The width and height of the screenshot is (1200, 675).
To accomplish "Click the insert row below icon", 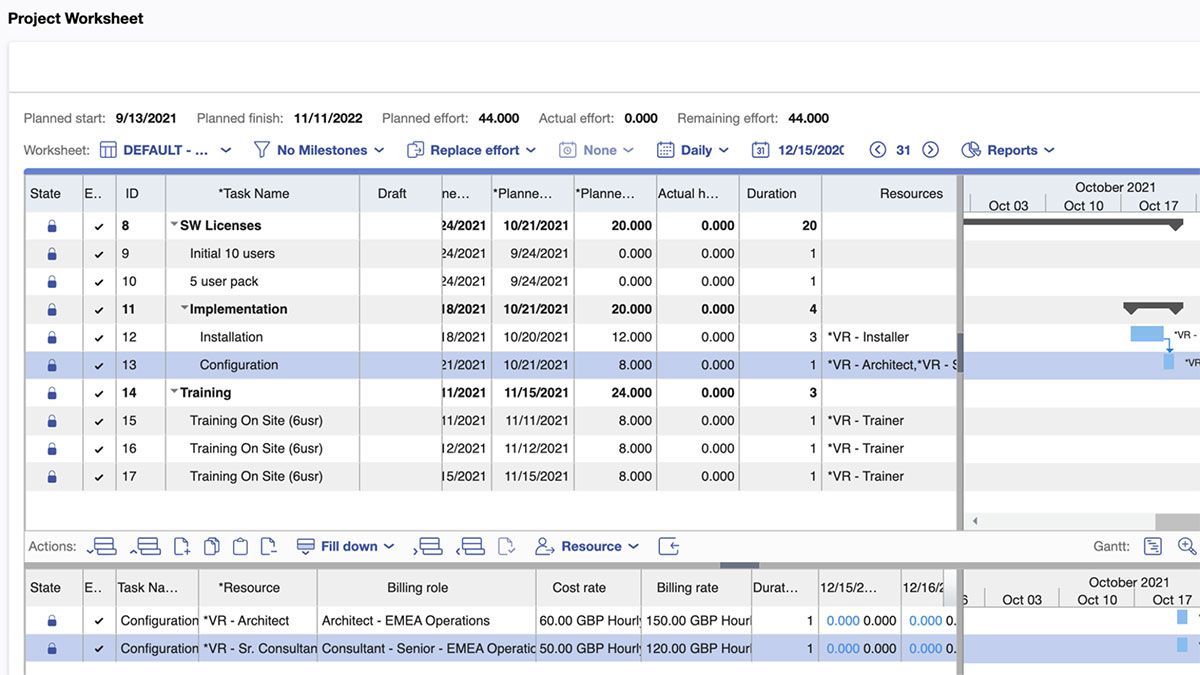I will click(x=102, y=546).
